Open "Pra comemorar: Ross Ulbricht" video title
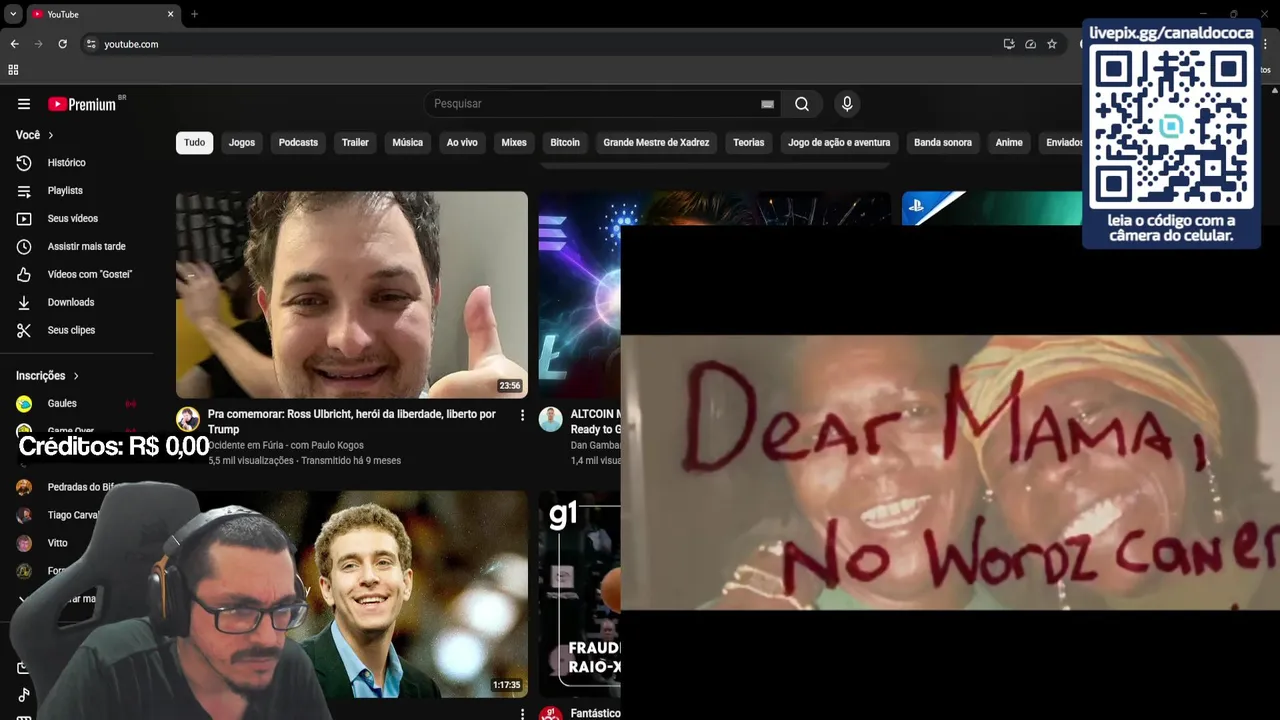1280x720 pixels. pyautogui.click(x=351, y=422)
